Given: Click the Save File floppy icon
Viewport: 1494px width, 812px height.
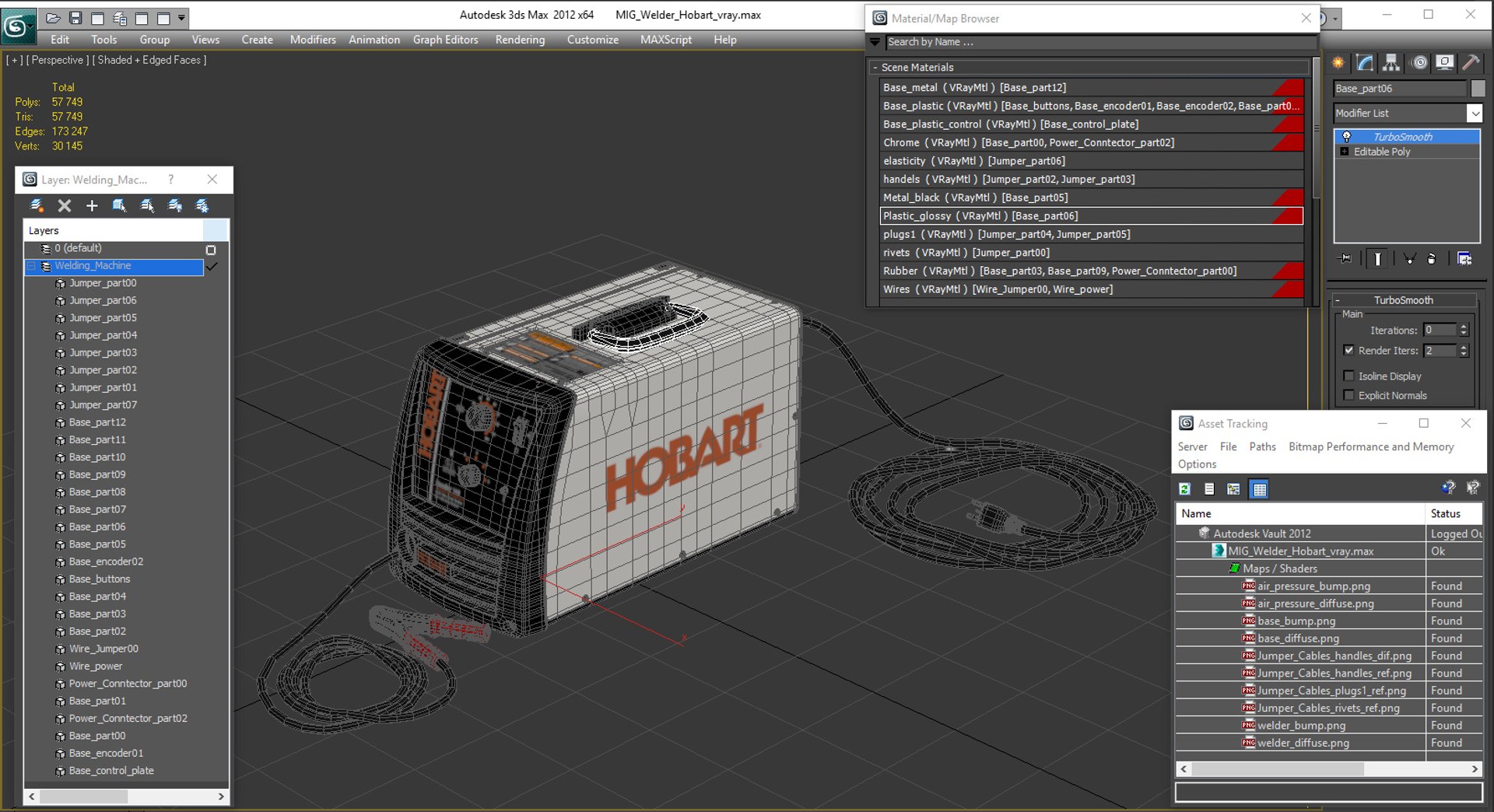Looking at the screenshot, I should pos(75,18).
